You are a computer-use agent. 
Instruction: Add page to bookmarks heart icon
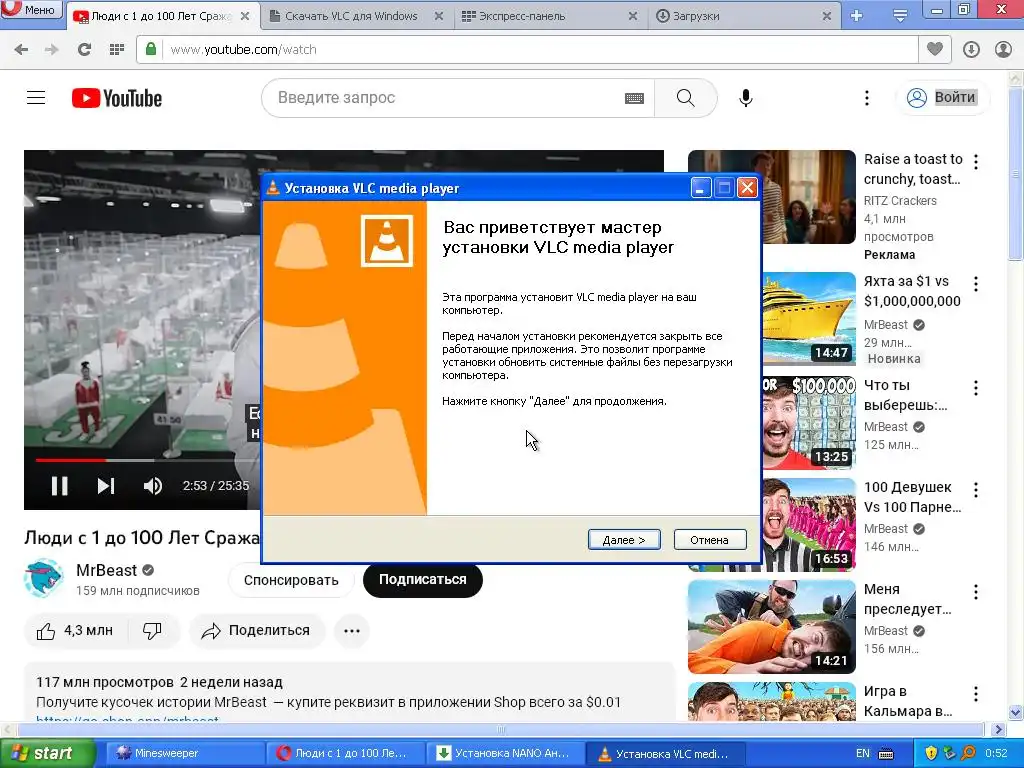point(935,49)
